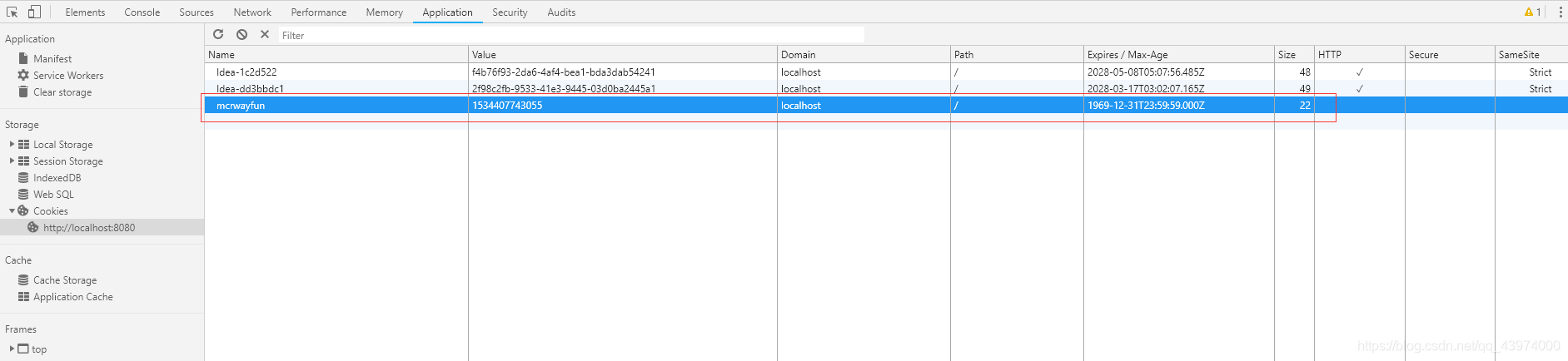This screenshot has height=361, width=1568.
Task: Click localhost domain in mcrwayfun row
Action: click(x=801, y=106)
